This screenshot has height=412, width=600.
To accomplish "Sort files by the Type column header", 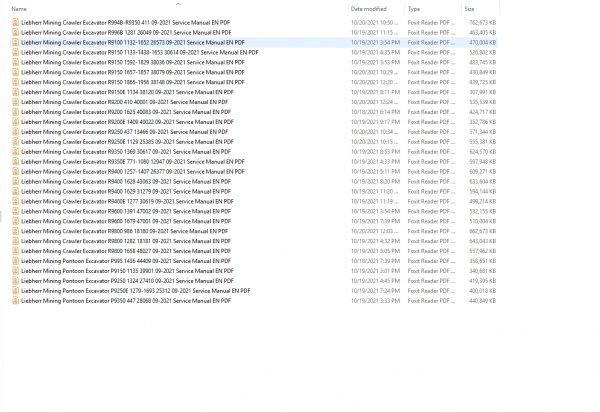I will coord(414,9).
